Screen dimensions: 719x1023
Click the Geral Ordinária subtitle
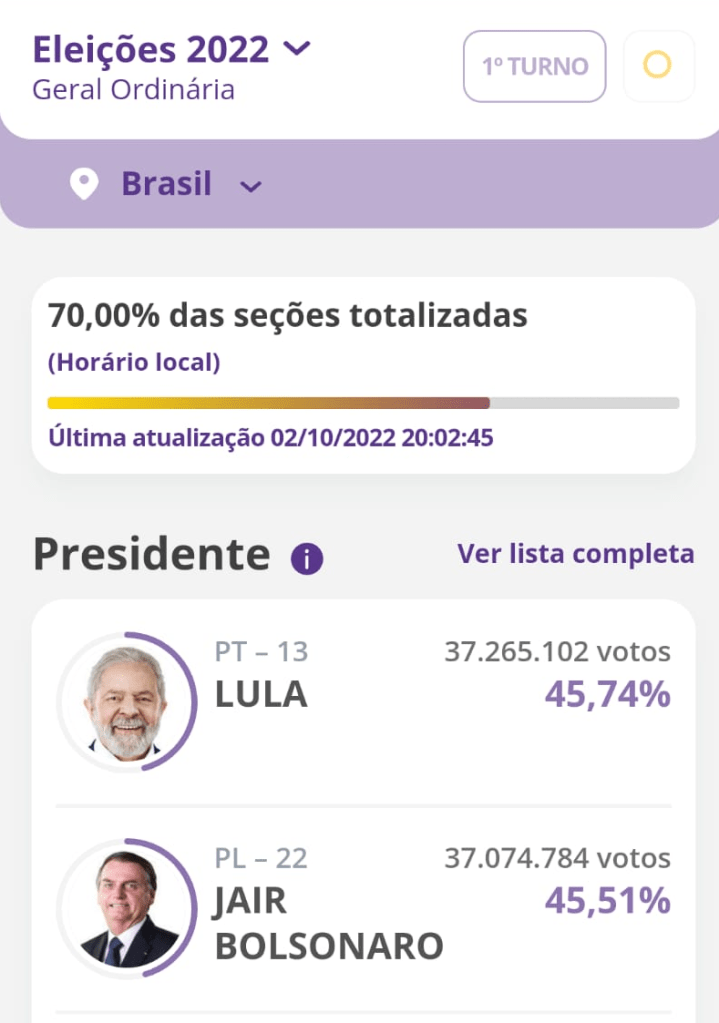click(x=133, y=89)
